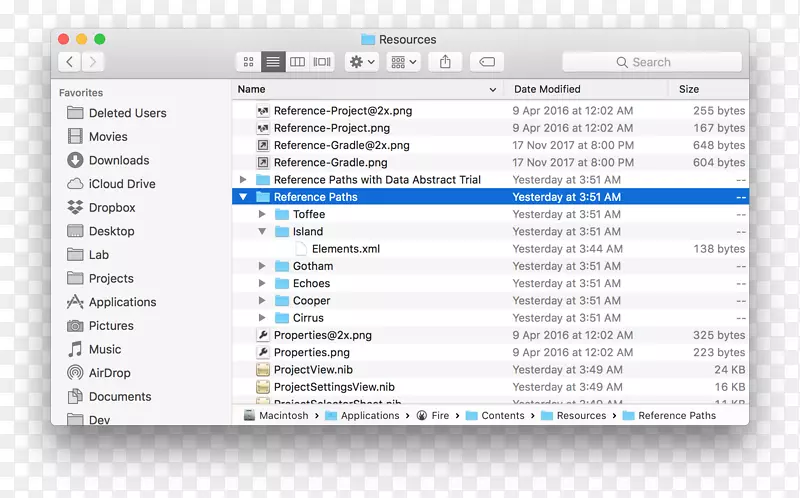Image resolution: width=800 pixels, height=498 pixels.
Task: Sort by Date Modified column header
Action: 547,89
